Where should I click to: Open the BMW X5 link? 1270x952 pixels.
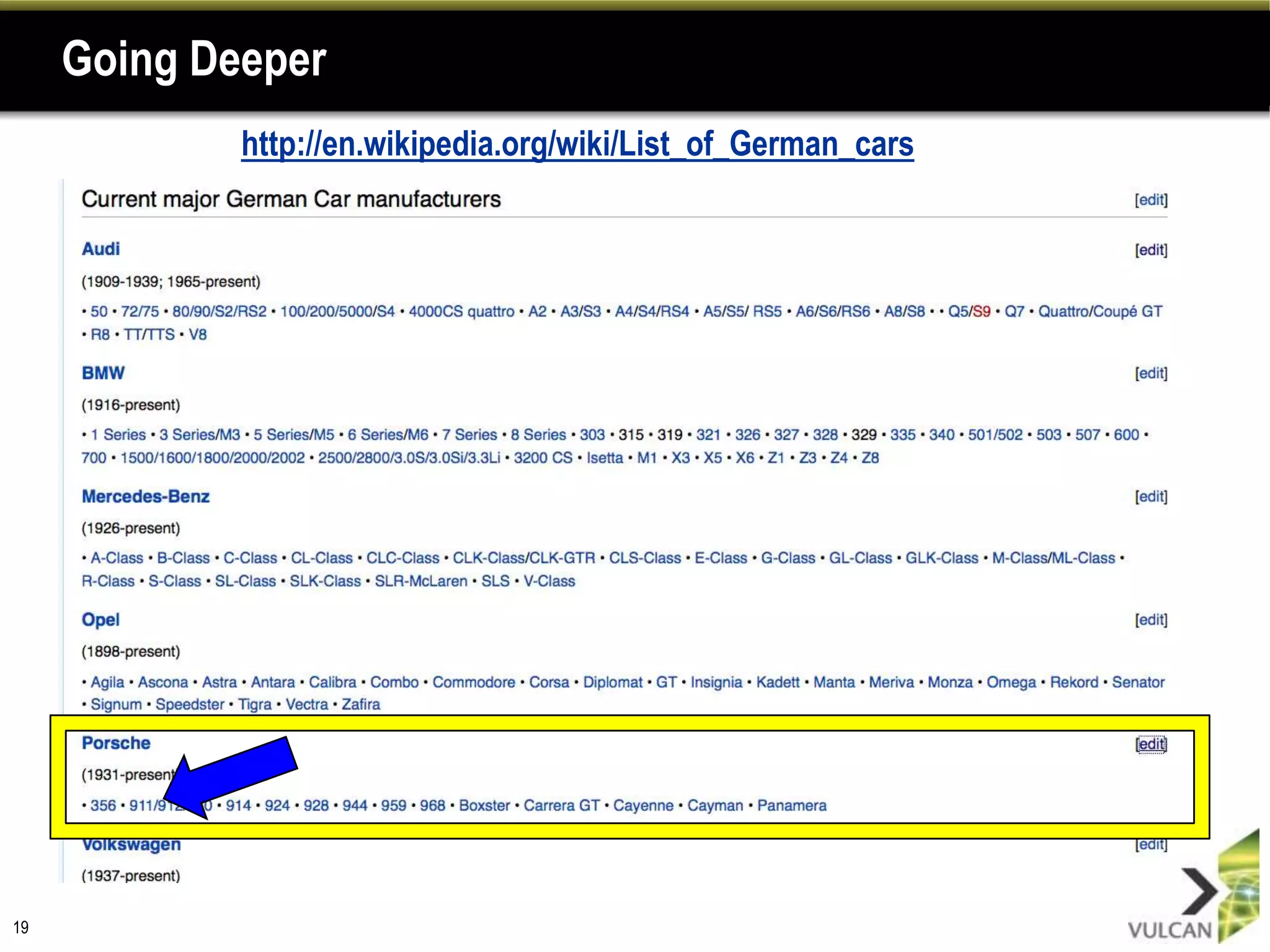tap(713, 458)
